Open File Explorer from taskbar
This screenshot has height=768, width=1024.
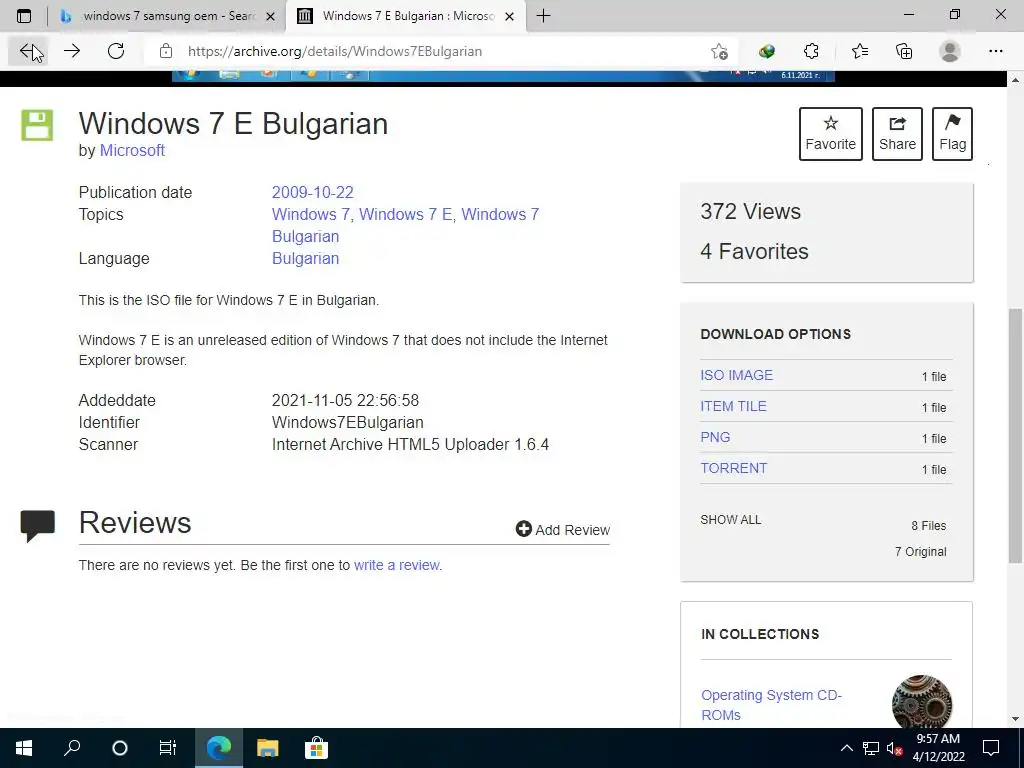click(267, 748)
